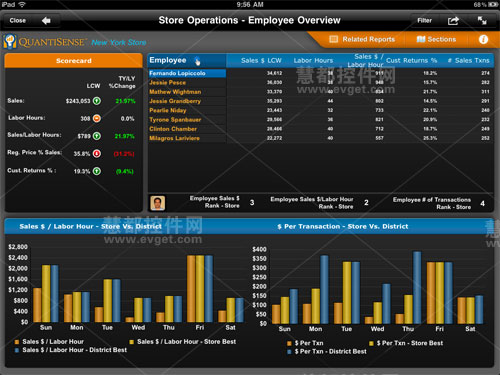Select the Scorecard tab
This screenshot has height=375, width=500.
point(73,61)
